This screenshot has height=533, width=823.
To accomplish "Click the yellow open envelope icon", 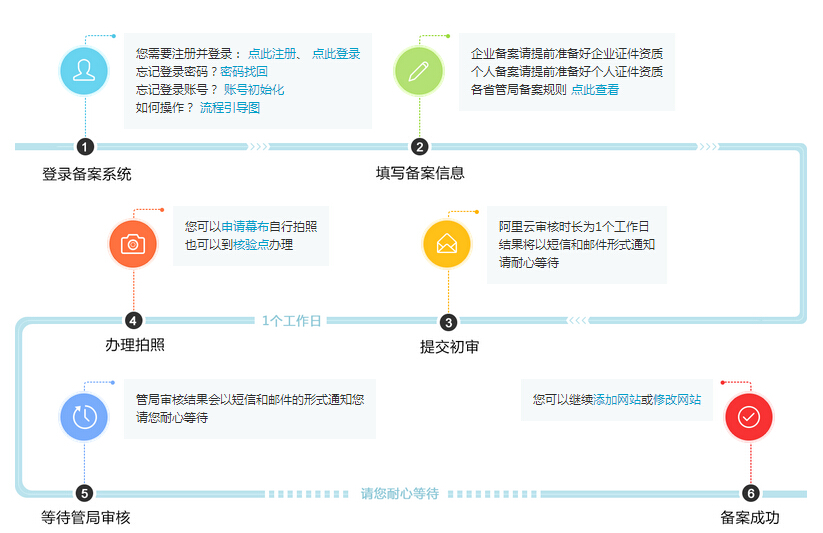I will click(447, 244).
